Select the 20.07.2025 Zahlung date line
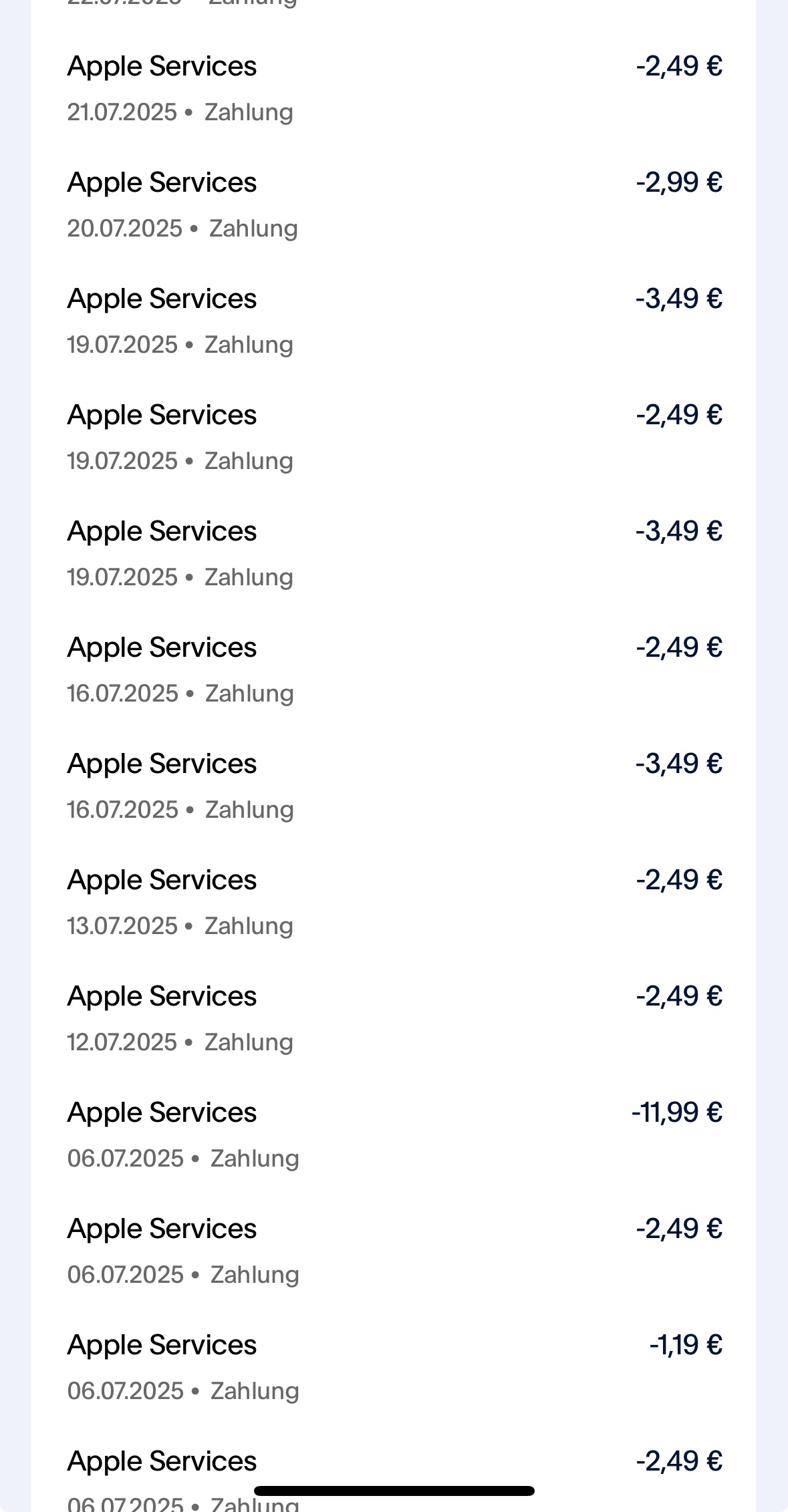This screenshot has height=1512, width=788. click(x=182, y=229)
